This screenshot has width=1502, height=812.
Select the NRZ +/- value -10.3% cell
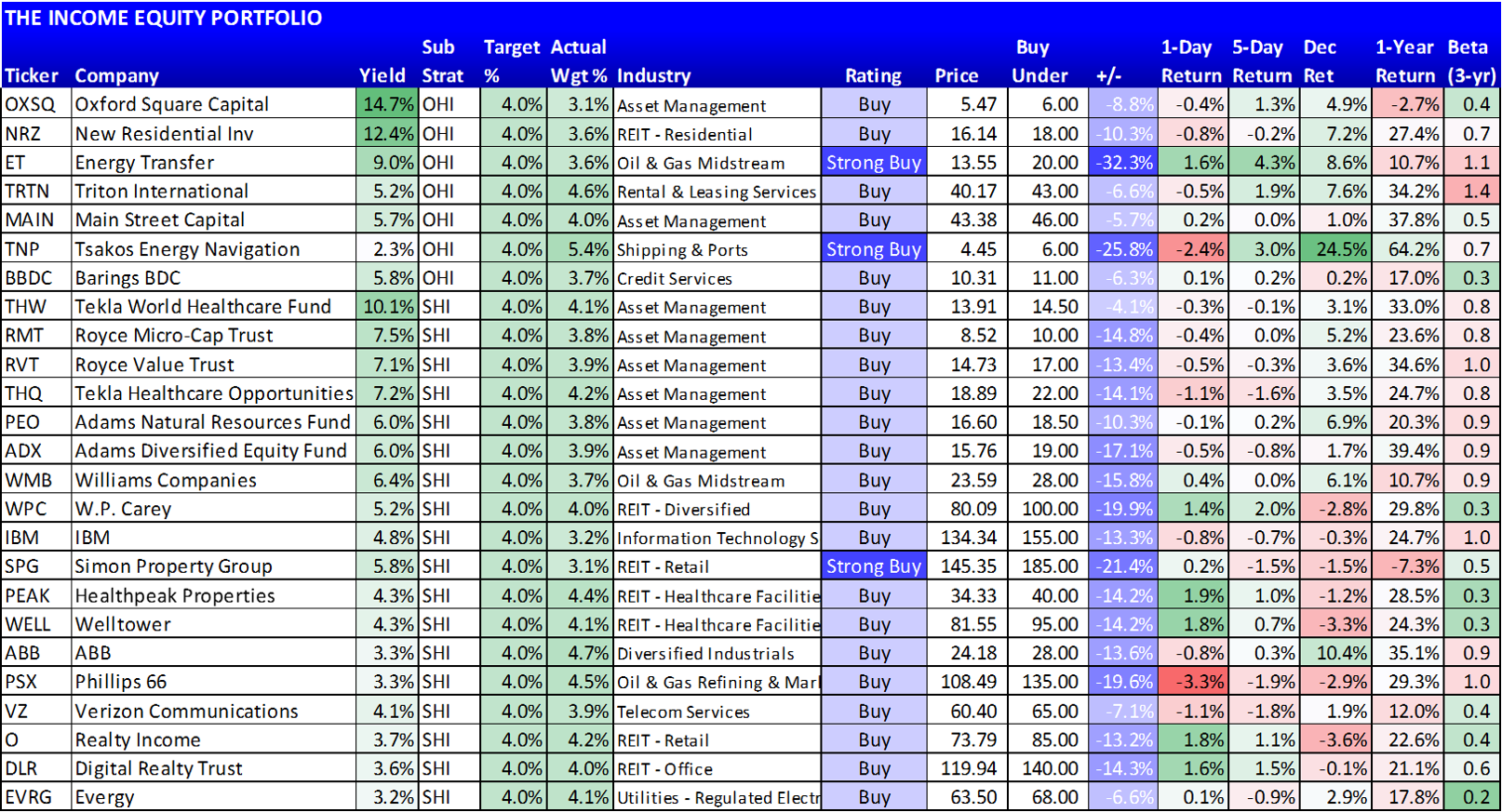point(1122,134)
